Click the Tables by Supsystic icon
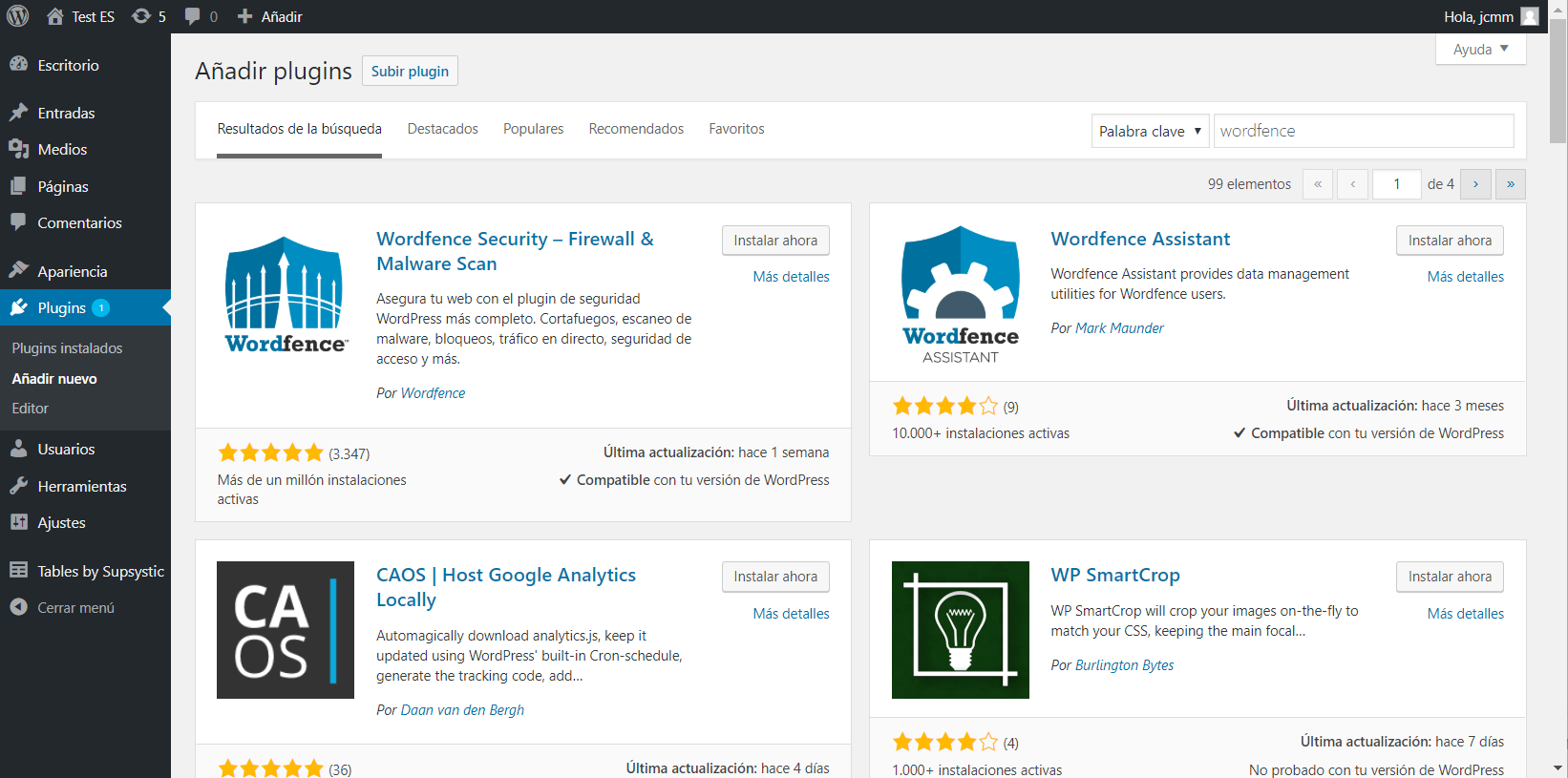 pyautogui.click(x=18, y=571)
